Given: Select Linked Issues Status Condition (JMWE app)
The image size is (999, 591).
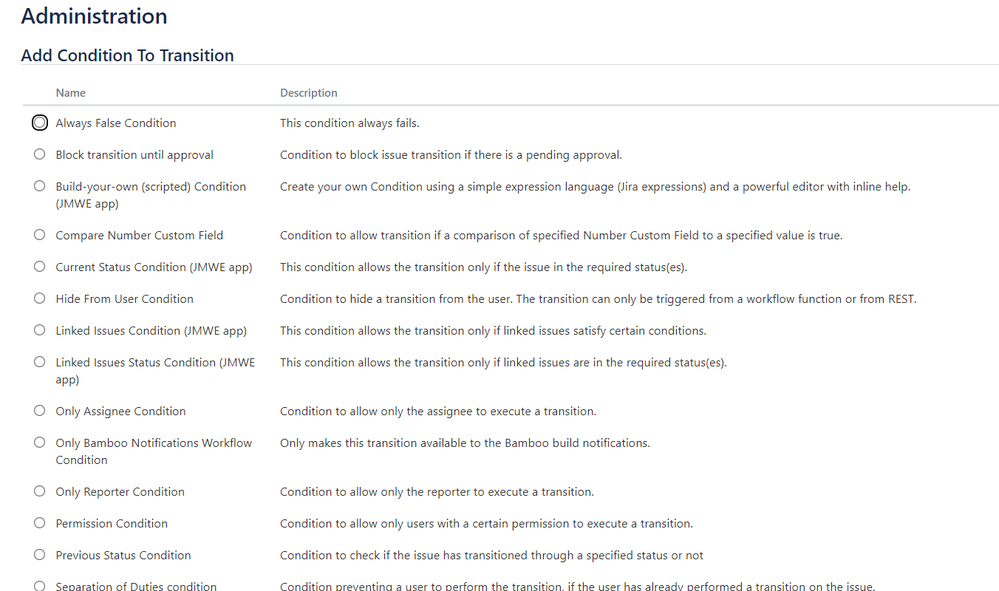Looking at the screenshot, I should pos(39,362).
